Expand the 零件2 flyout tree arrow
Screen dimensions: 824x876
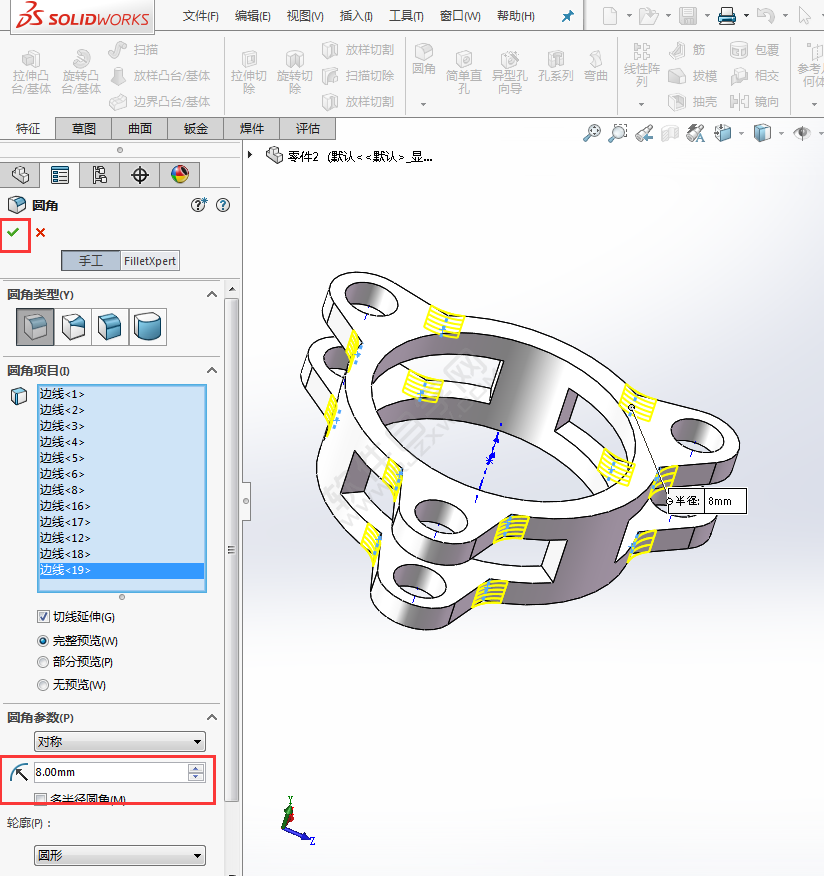click(250, 155)
